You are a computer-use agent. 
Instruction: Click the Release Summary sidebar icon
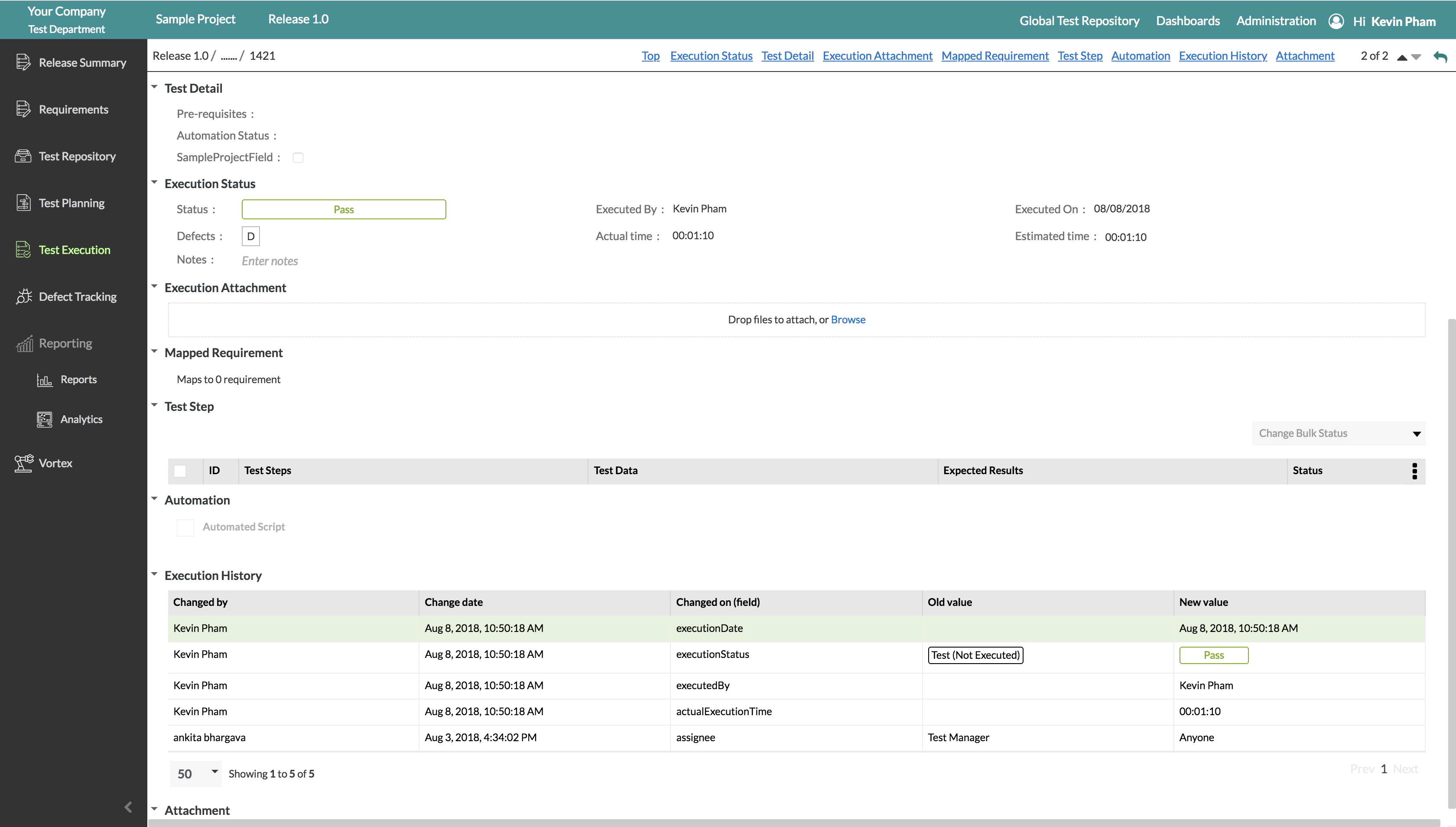23,62
